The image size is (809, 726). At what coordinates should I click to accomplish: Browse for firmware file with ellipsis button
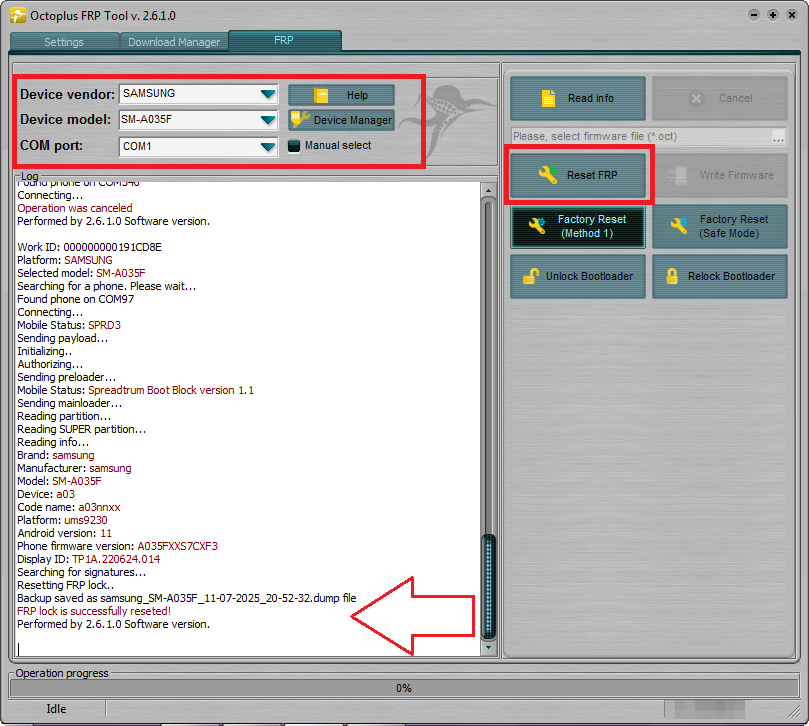point(779,137)
